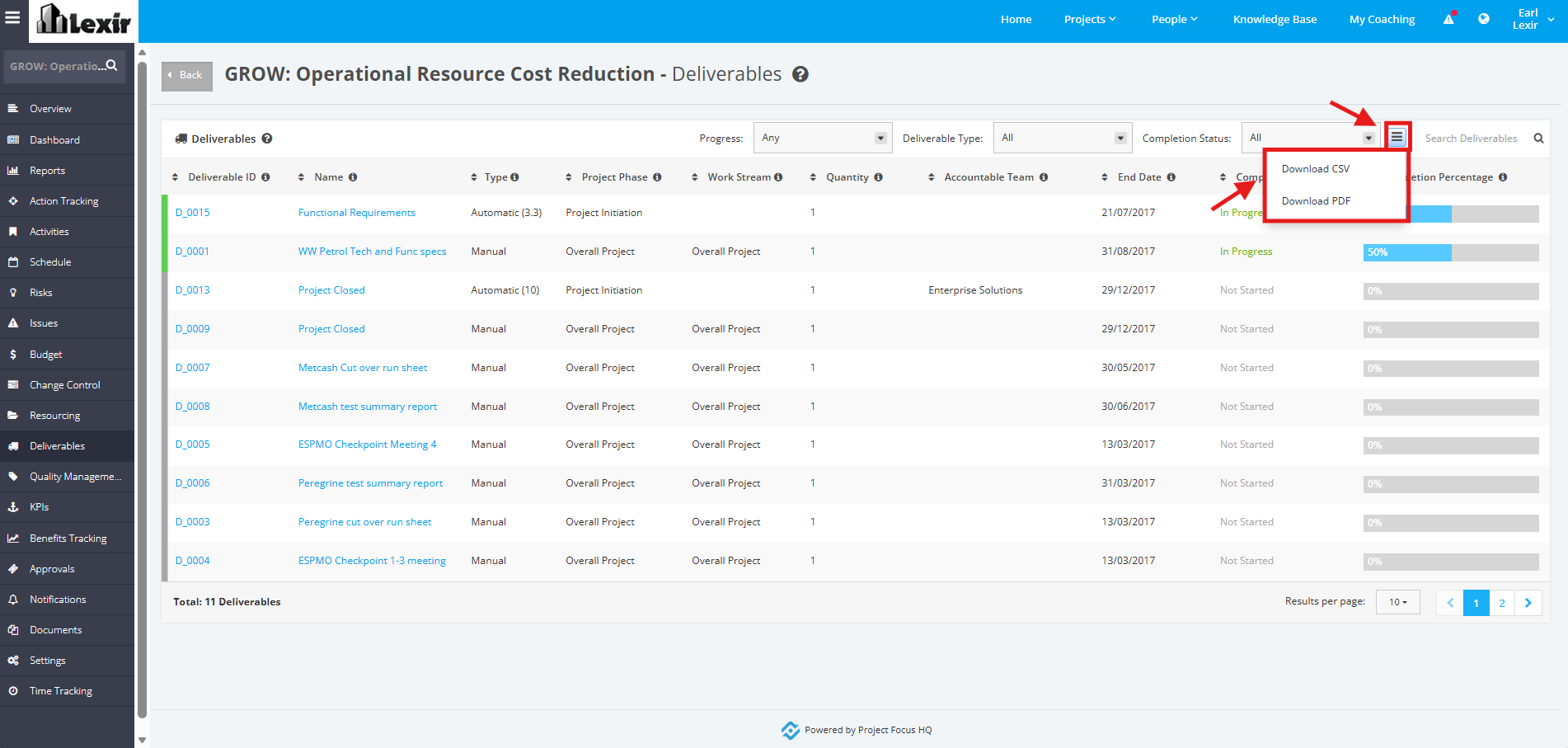
Task: Open the Earl Lexir user menu
Action: (x=1533, y=19)
